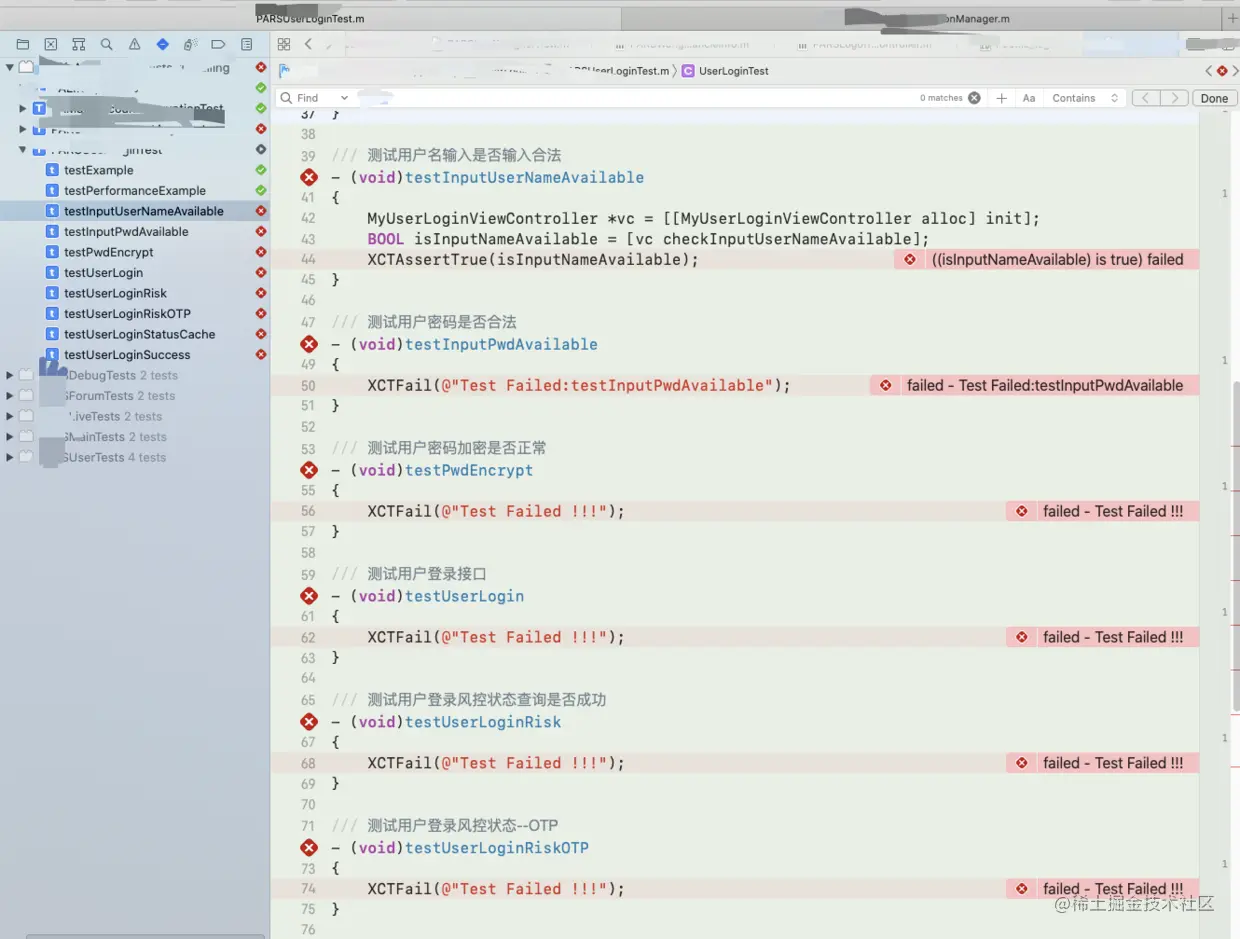
Task: Open the Contains match type dropdown
Action: 1085,98
